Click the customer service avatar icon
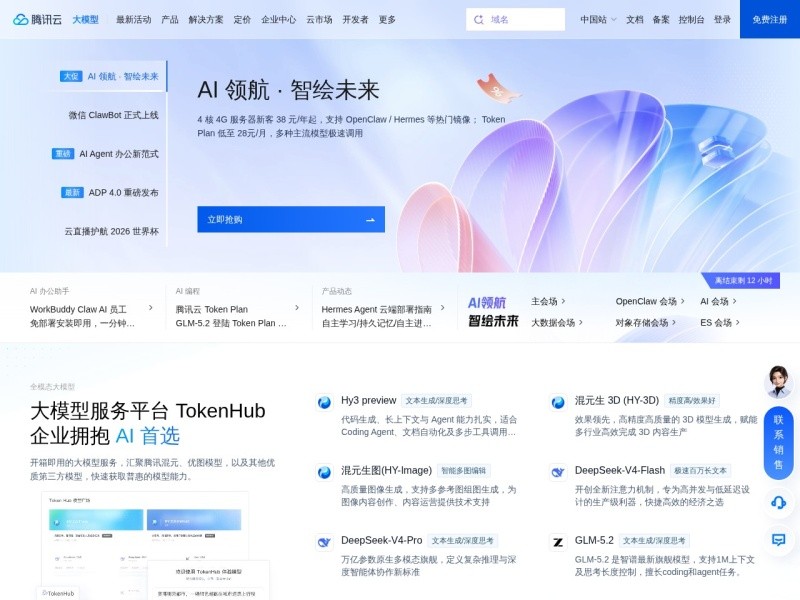 click(x=778, y=382)
